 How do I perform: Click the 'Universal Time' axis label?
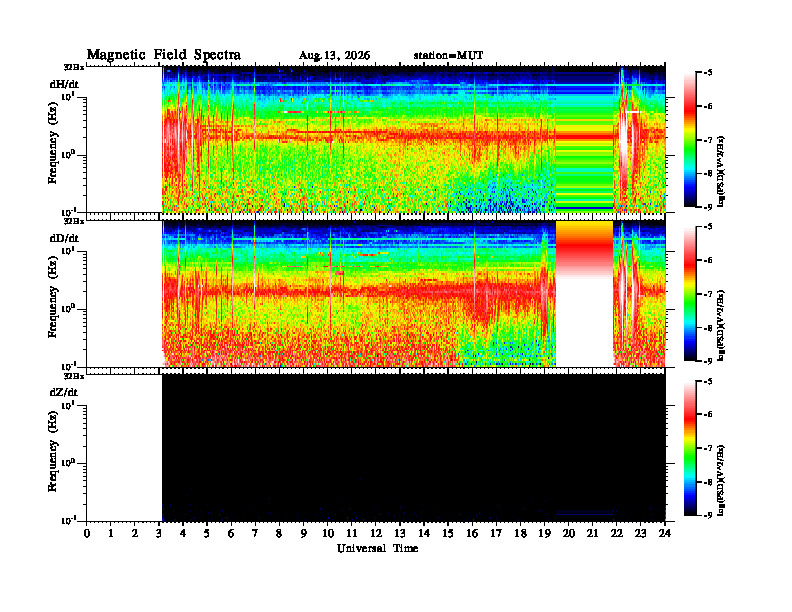(377, 548)
